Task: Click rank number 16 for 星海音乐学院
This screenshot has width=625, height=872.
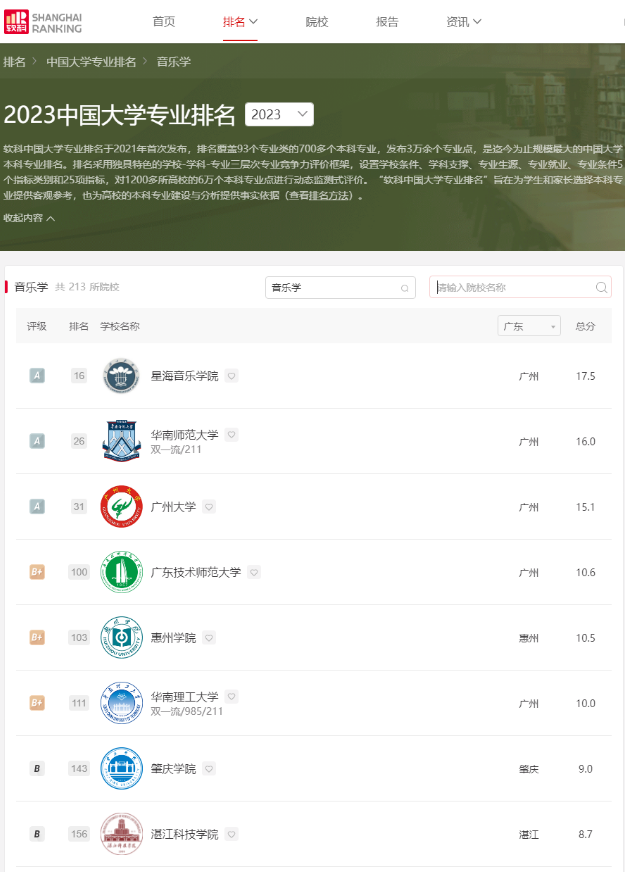Action: (x=79, y=376)
